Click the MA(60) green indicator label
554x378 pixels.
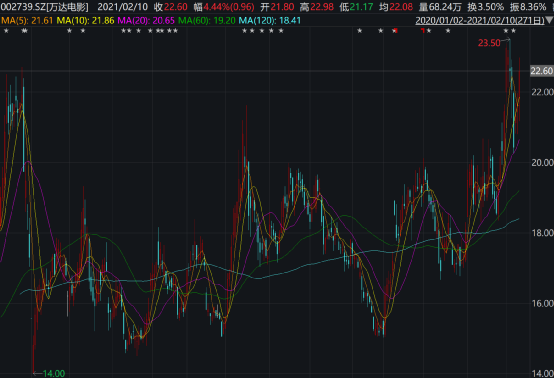click(207, 20)
